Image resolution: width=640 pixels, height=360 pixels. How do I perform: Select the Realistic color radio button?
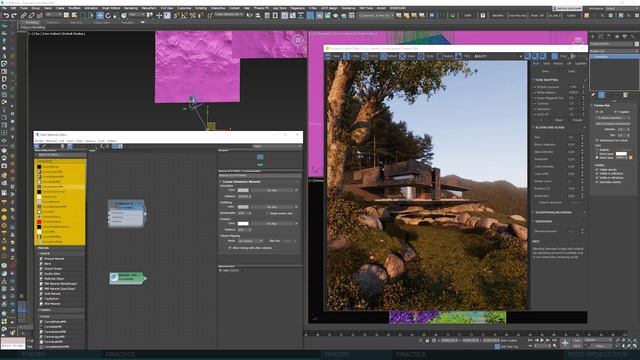point(597,150)
